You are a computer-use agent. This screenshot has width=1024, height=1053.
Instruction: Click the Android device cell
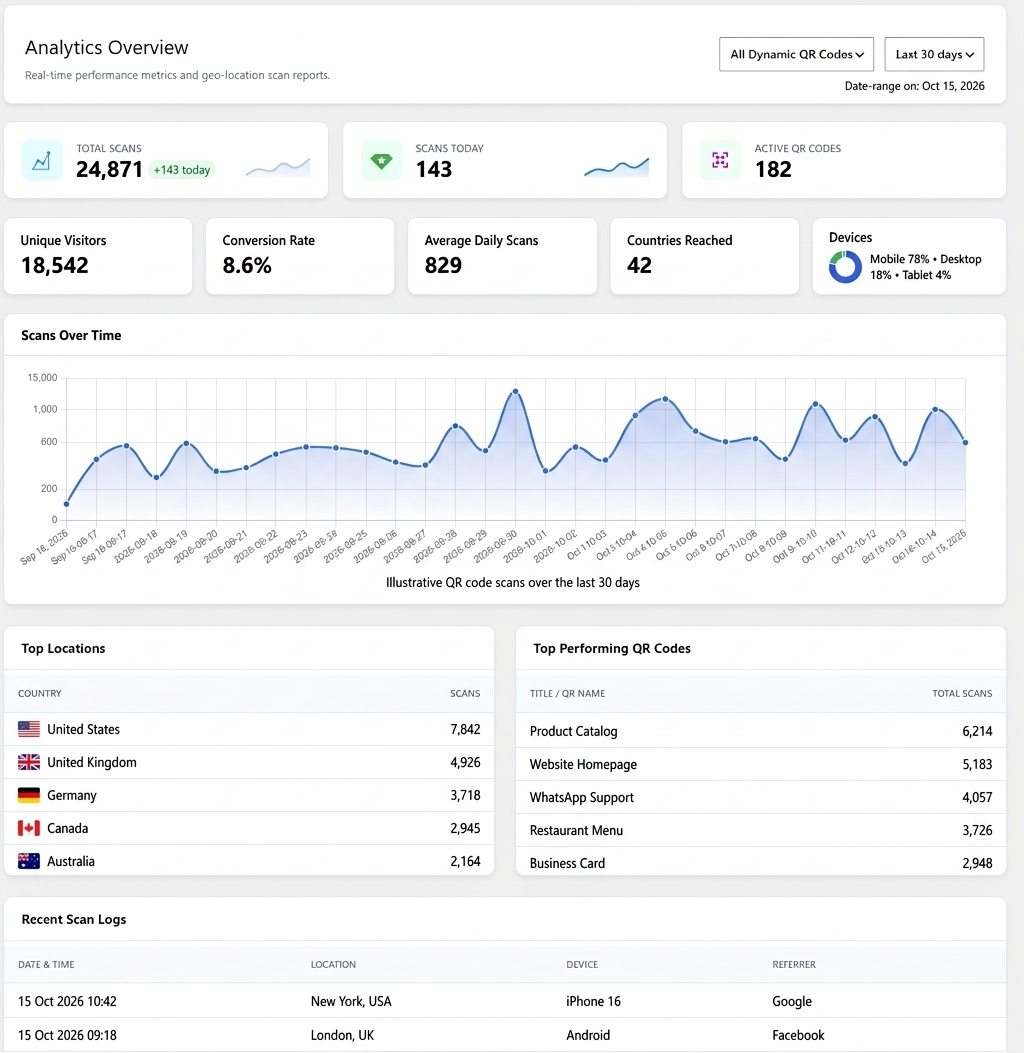coord(588,1035)
